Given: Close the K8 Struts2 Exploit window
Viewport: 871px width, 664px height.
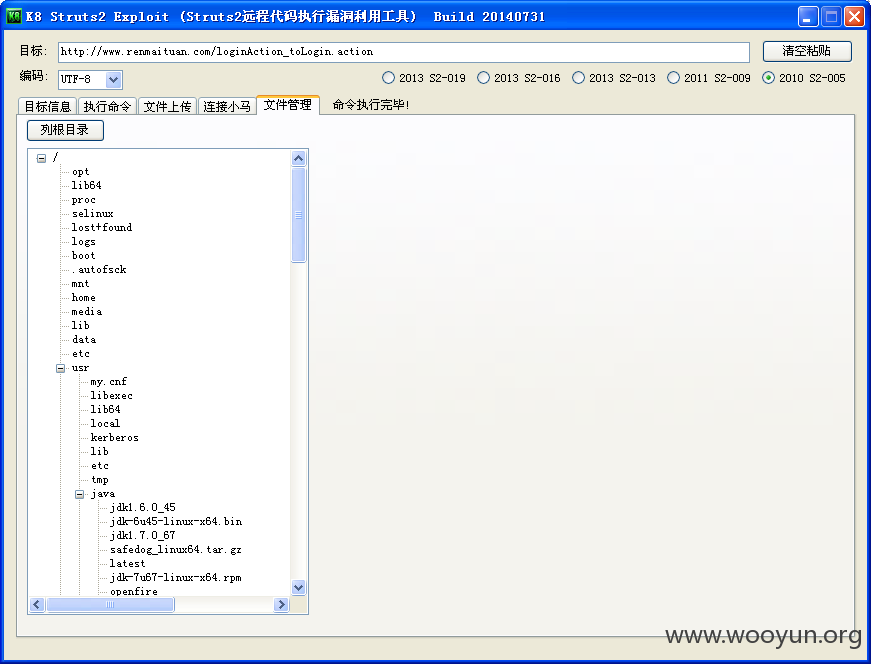Looking at the screenshot, I should coord(854,17).
